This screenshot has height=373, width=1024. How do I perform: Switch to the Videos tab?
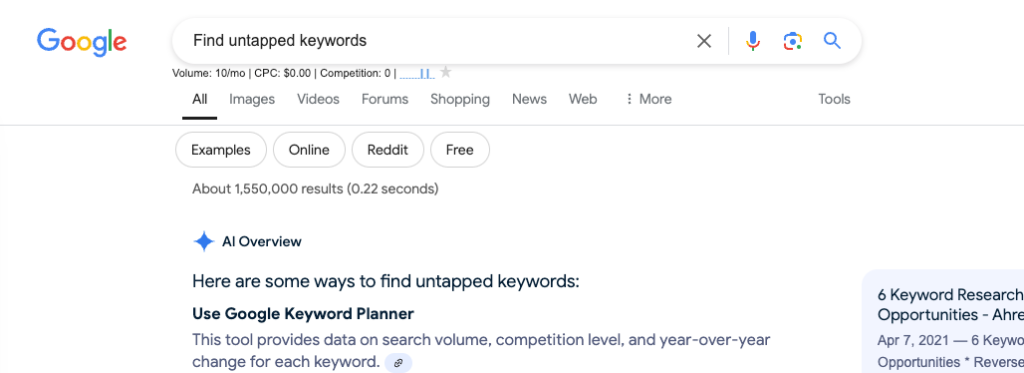pos(318,99)
